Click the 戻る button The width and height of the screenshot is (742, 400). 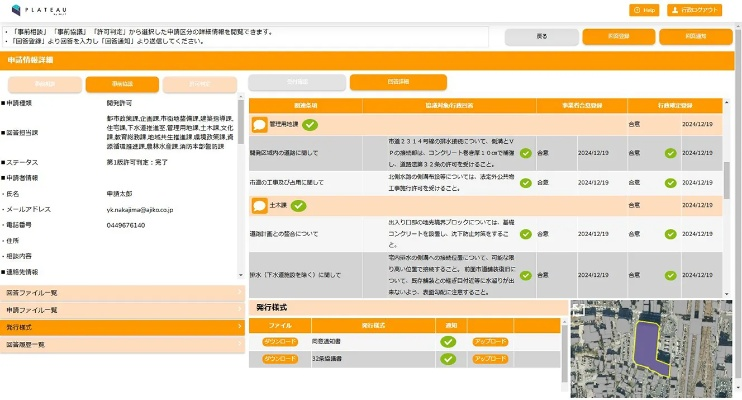pos(541,38)
